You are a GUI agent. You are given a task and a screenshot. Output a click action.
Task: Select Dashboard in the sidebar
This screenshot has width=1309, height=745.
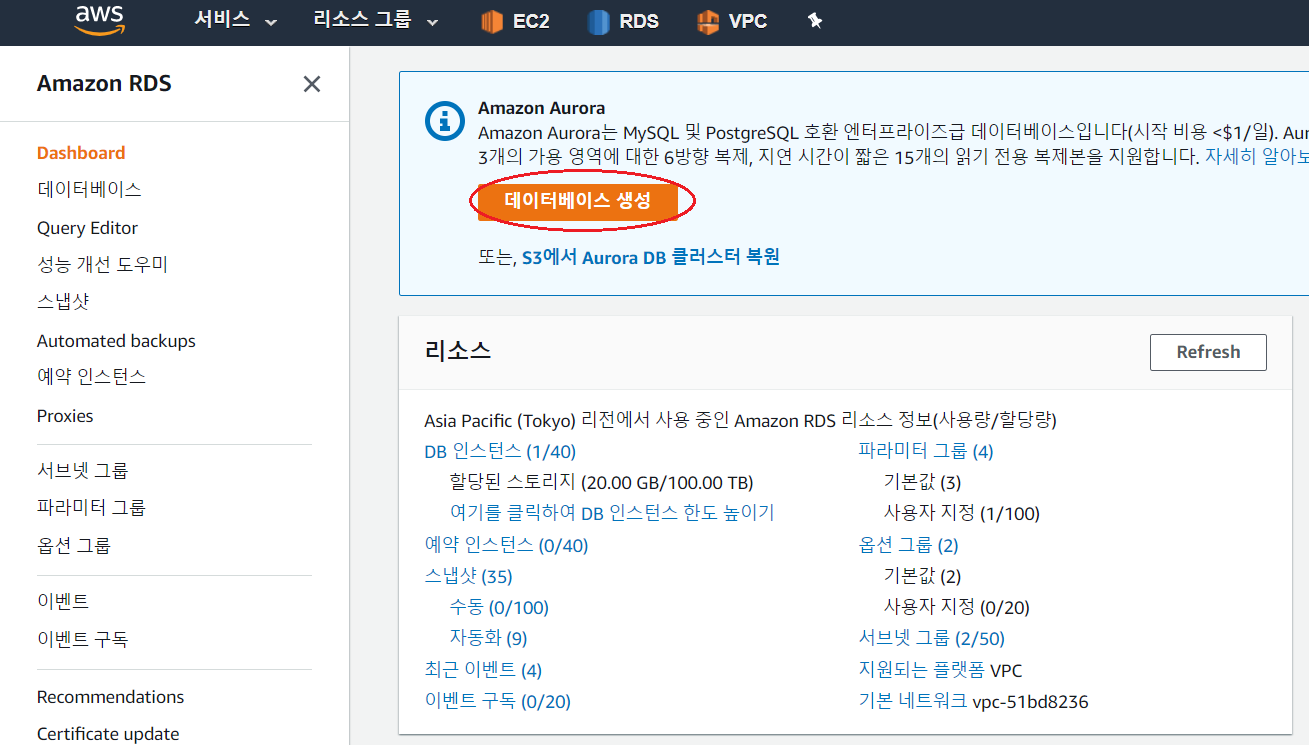tap(81, 153)
